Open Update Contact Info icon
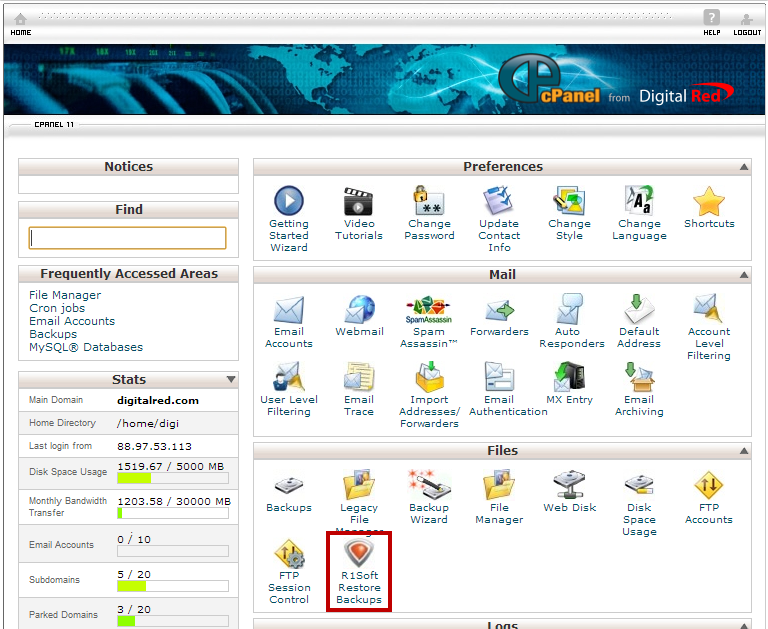Viewport: 768px width, 629px height. [x=499, y=200]
